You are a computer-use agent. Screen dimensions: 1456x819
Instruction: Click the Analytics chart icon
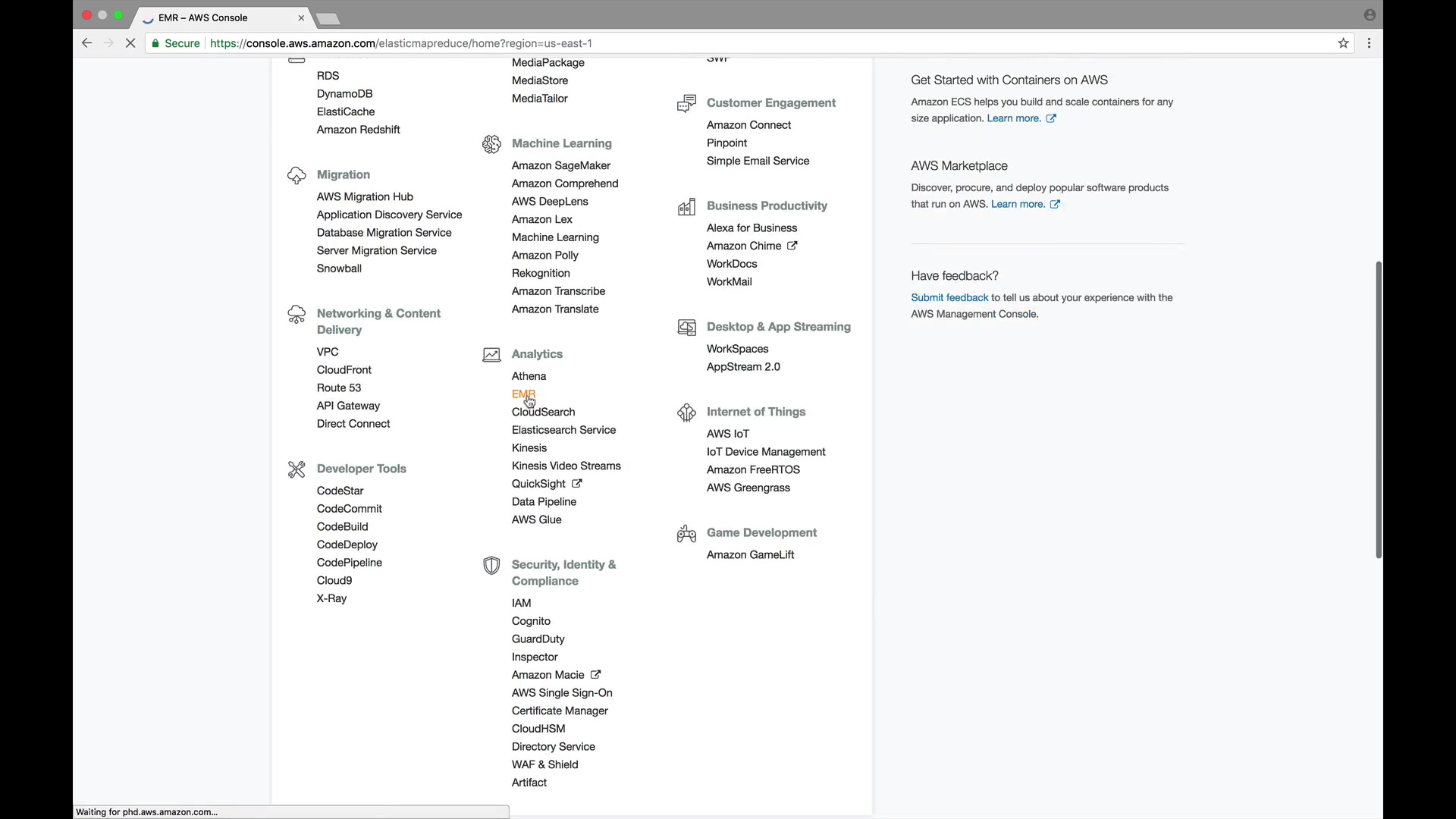pos(491,355)
